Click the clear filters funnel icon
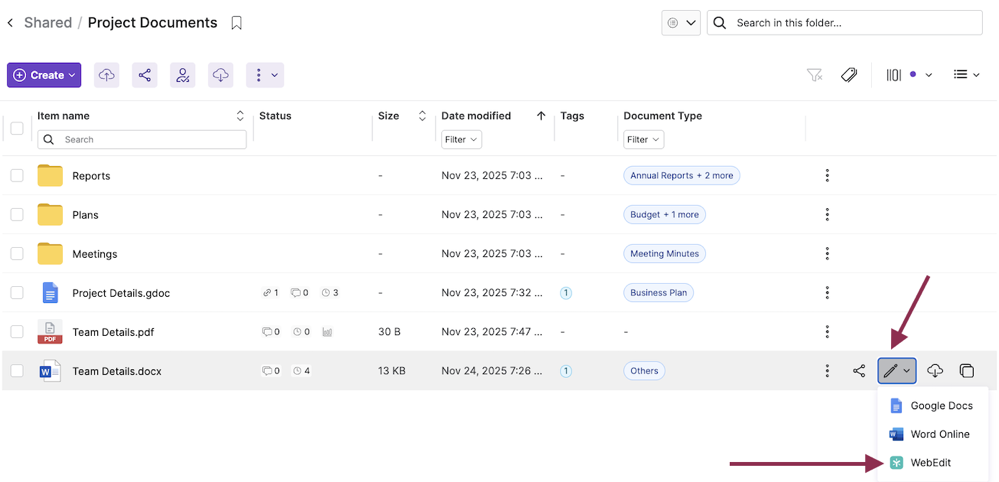This screenshot has width=999, height=482. [815, 75]
